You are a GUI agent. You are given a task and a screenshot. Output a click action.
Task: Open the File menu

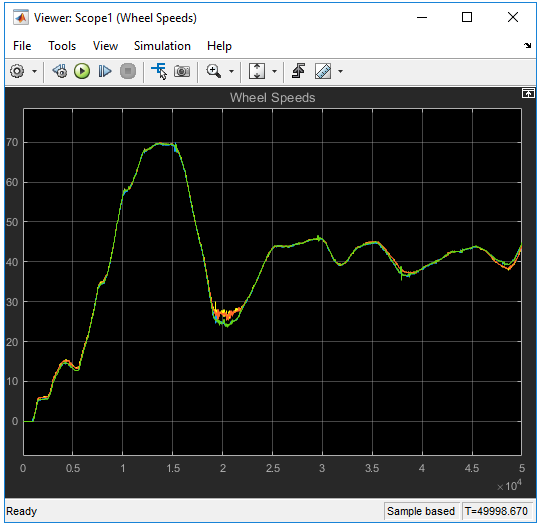point(22,46)
